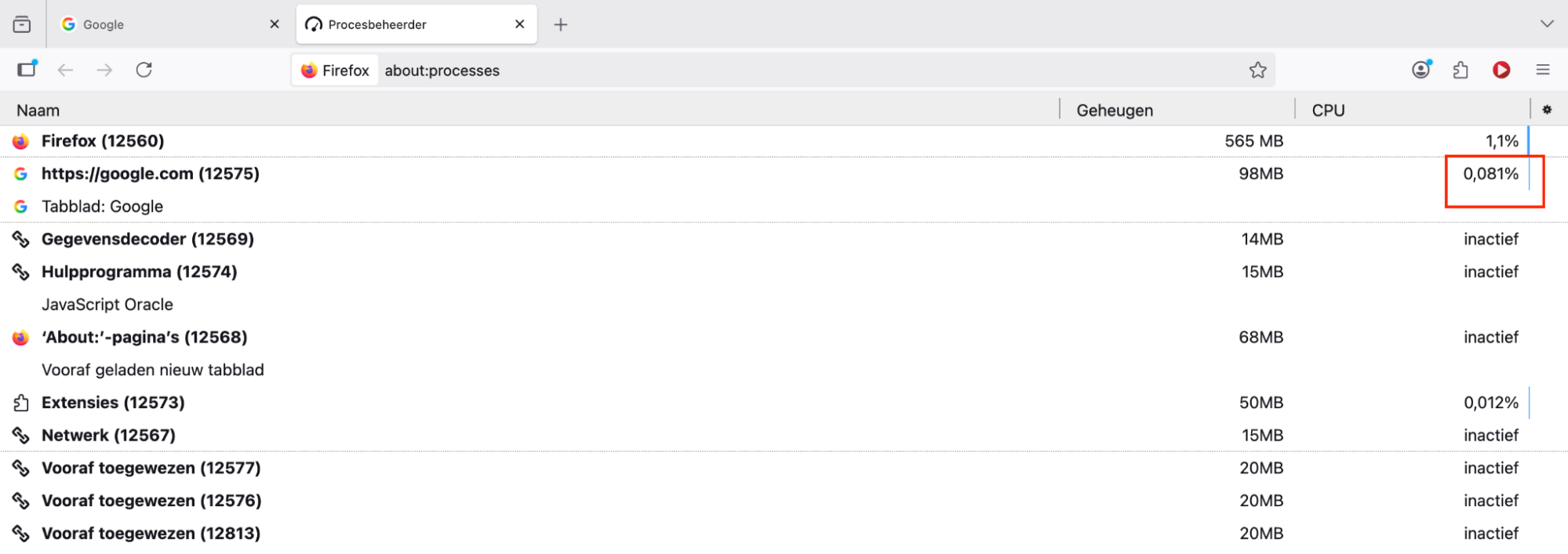Click the Firefox account profile icon

[x=1420, y=70]
